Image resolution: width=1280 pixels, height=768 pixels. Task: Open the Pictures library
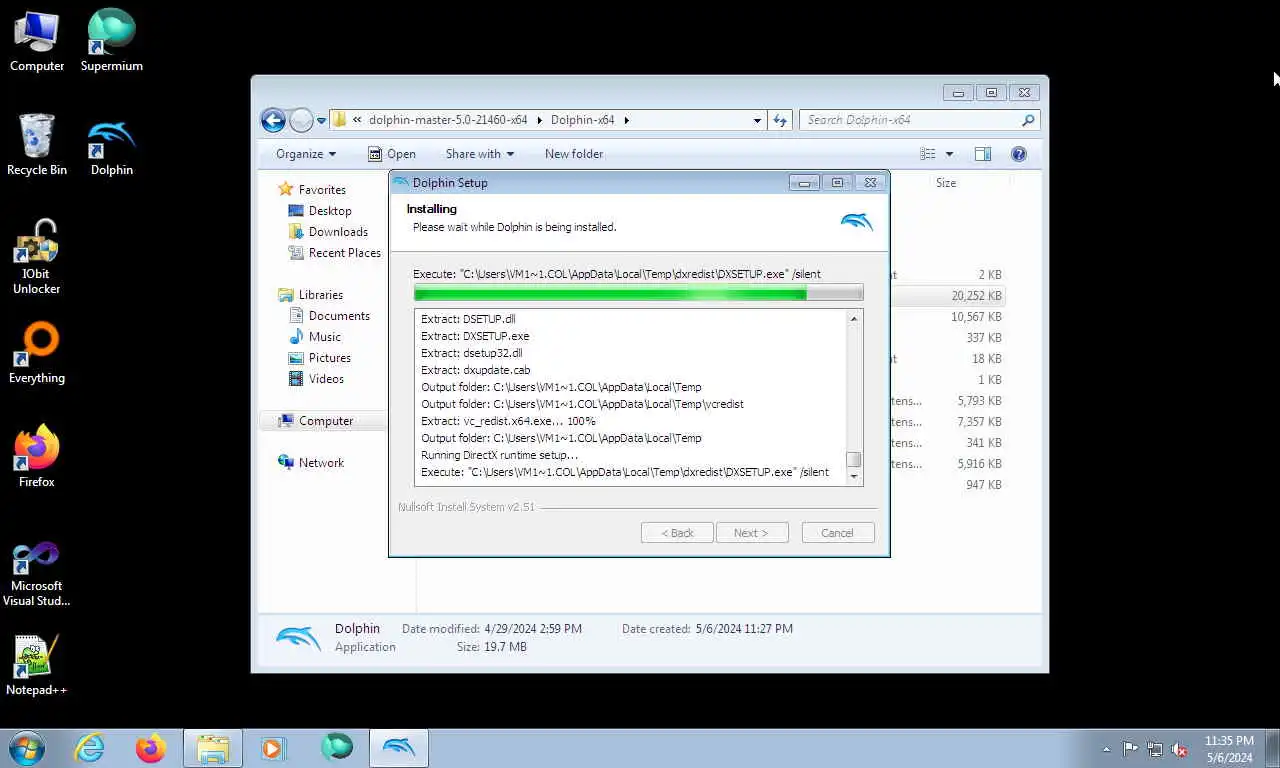330,358
